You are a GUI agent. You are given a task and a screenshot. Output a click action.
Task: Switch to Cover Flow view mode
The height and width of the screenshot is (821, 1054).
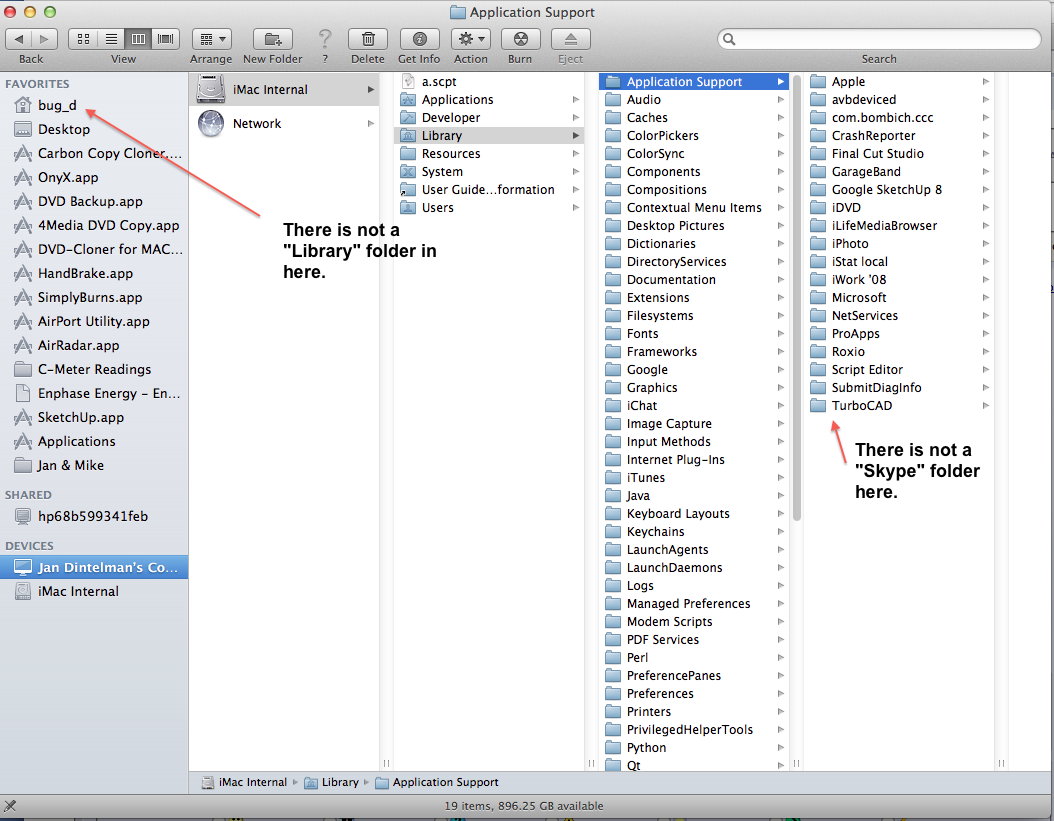166,39
